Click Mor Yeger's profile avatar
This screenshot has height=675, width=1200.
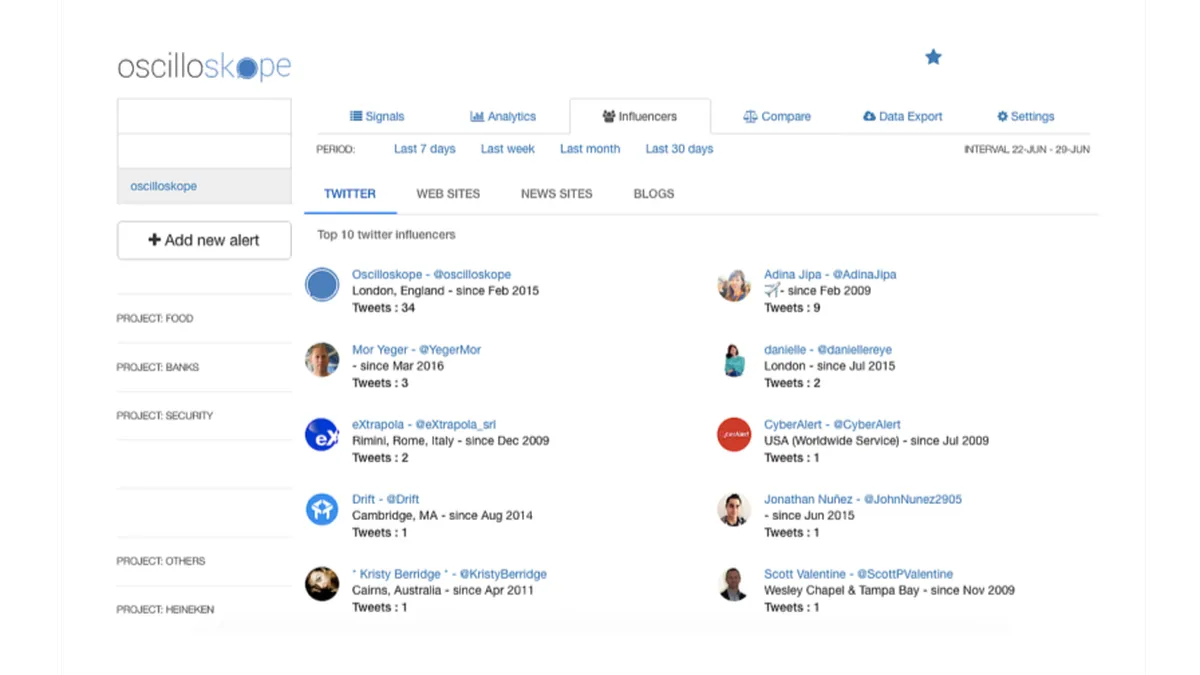pos(322,360)
